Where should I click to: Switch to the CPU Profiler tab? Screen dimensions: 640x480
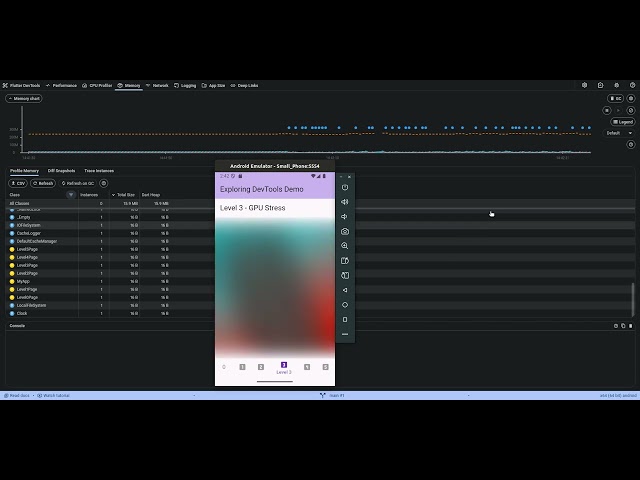coord(97,85)
